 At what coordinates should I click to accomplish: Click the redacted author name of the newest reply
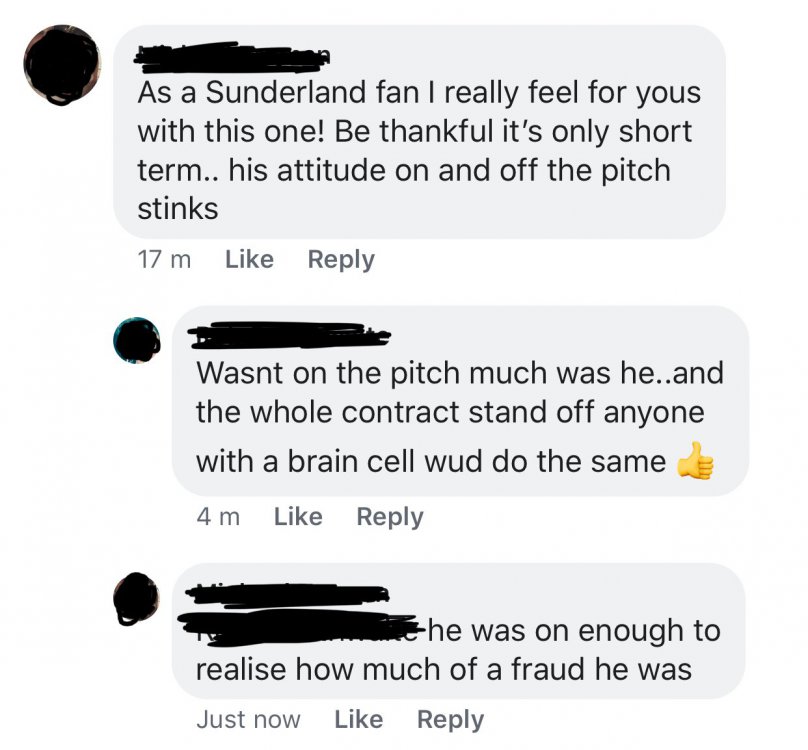pyautogui.click(x=290, y=593)
